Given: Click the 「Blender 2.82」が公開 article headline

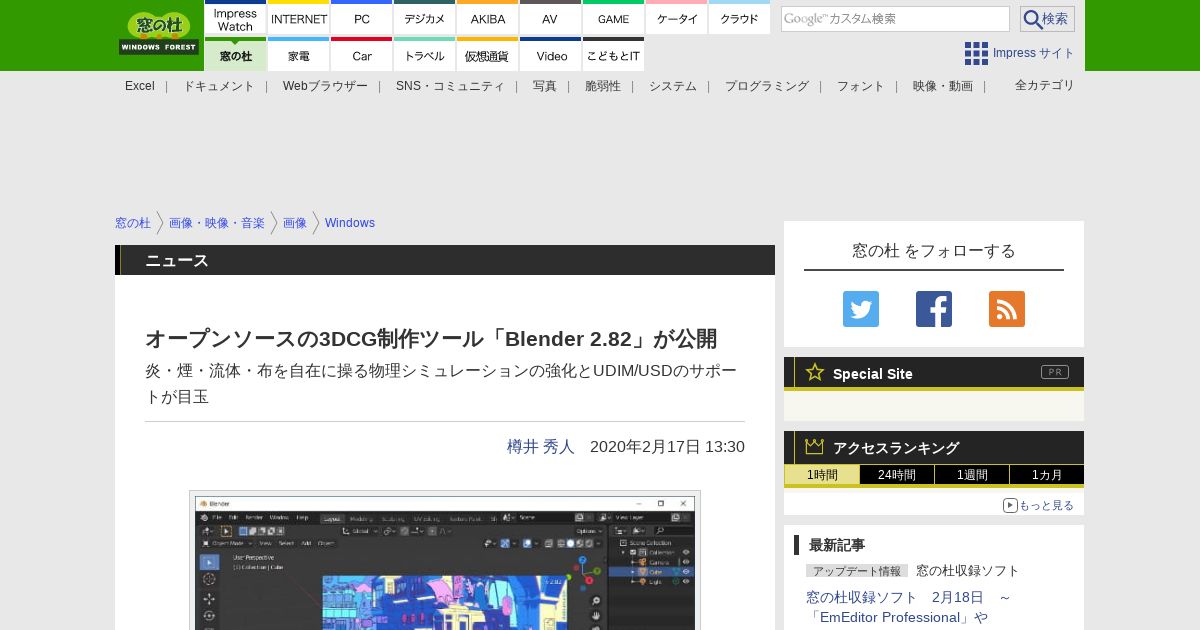Looking at the screenshot, I should click(x=431, y=339).
